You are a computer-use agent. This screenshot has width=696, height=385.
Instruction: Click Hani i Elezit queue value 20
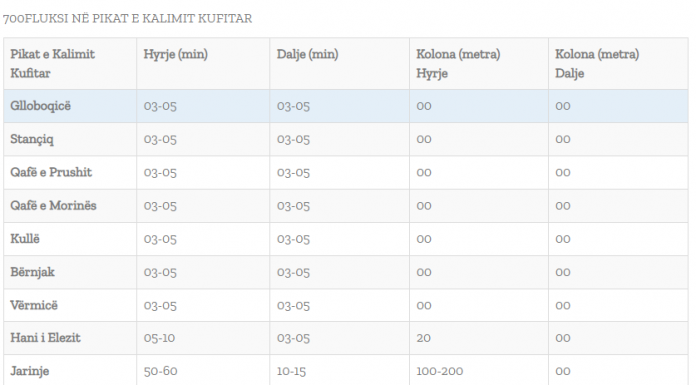423,338
